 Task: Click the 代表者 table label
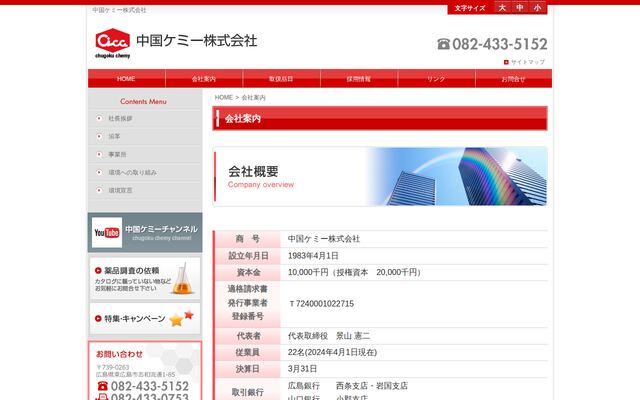coord(248,336)
